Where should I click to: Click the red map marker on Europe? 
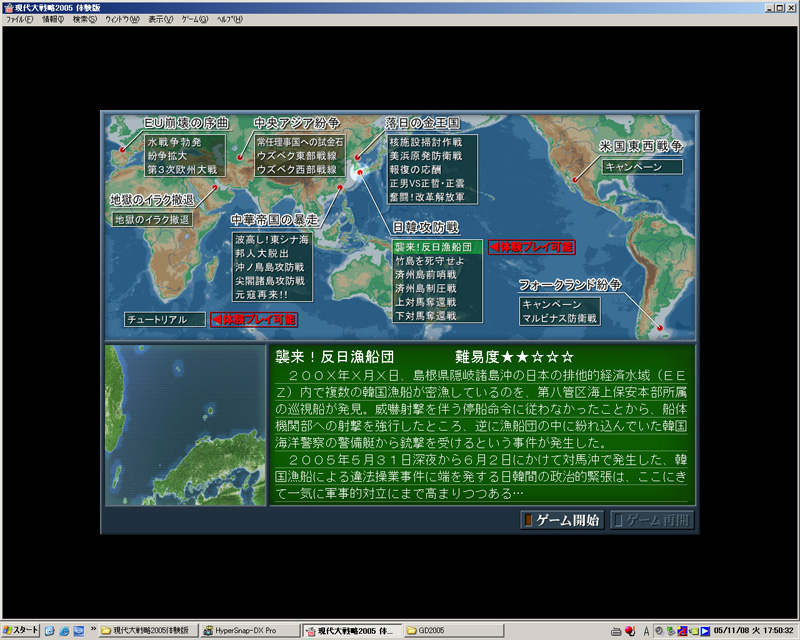pyautogui.click(x=122, y=150)
